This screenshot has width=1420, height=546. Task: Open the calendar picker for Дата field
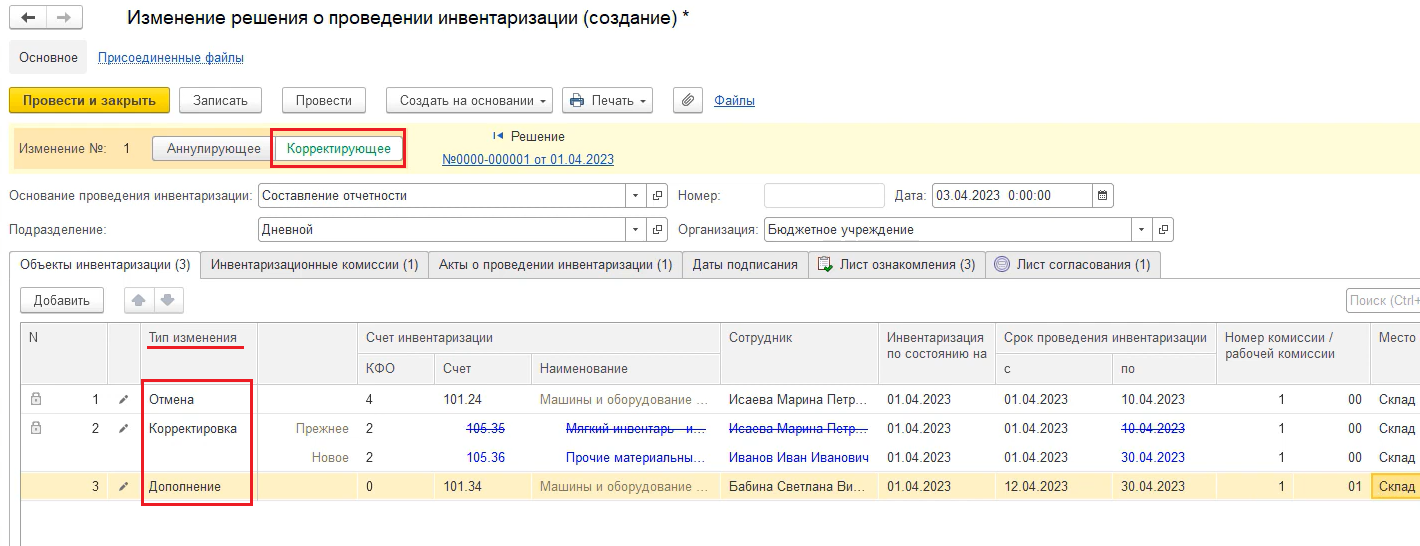coord(1102,196)
